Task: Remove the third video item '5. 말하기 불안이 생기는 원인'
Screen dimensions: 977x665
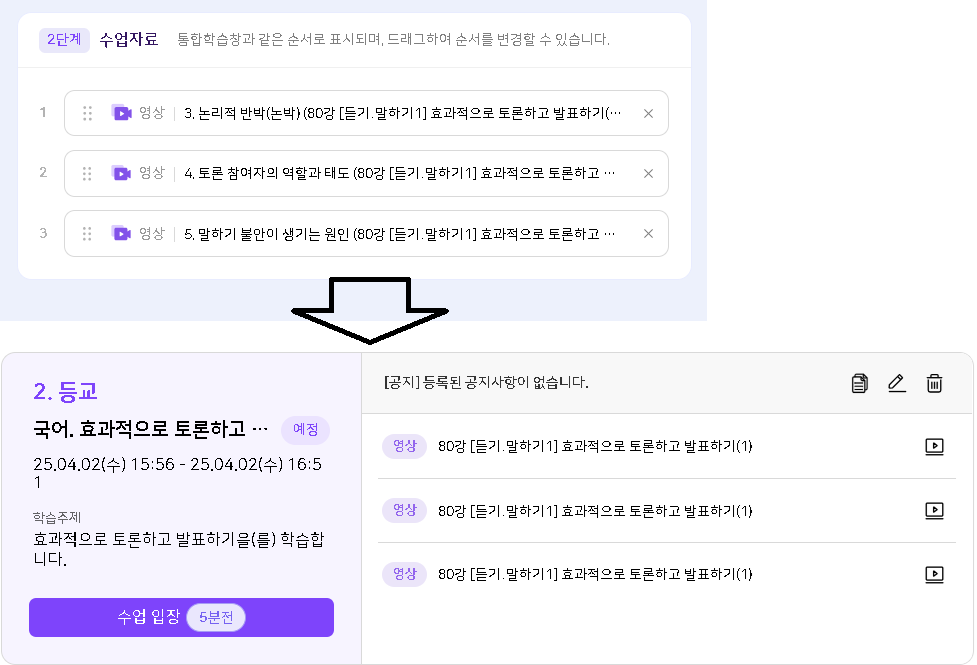Action: tap(648, 234)
